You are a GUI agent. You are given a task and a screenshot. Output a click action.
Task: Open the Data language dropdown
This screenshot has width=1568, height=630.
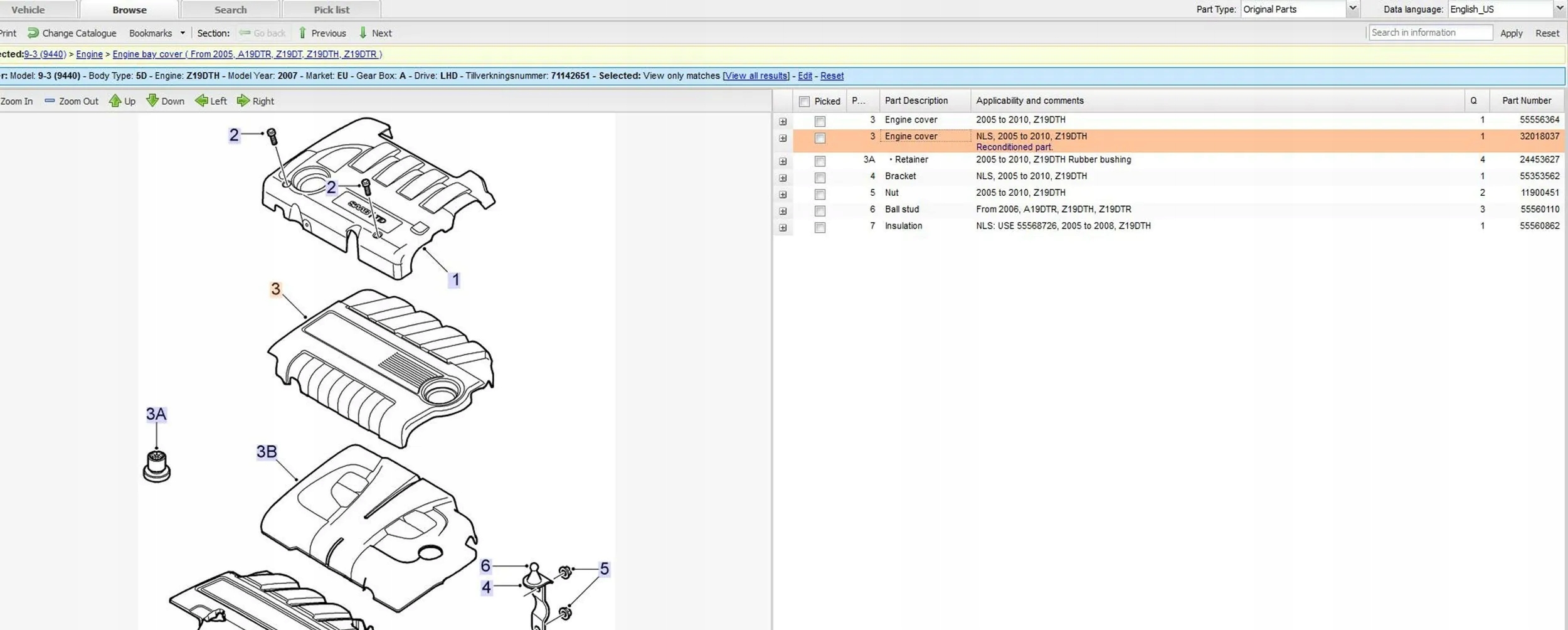1560,9
